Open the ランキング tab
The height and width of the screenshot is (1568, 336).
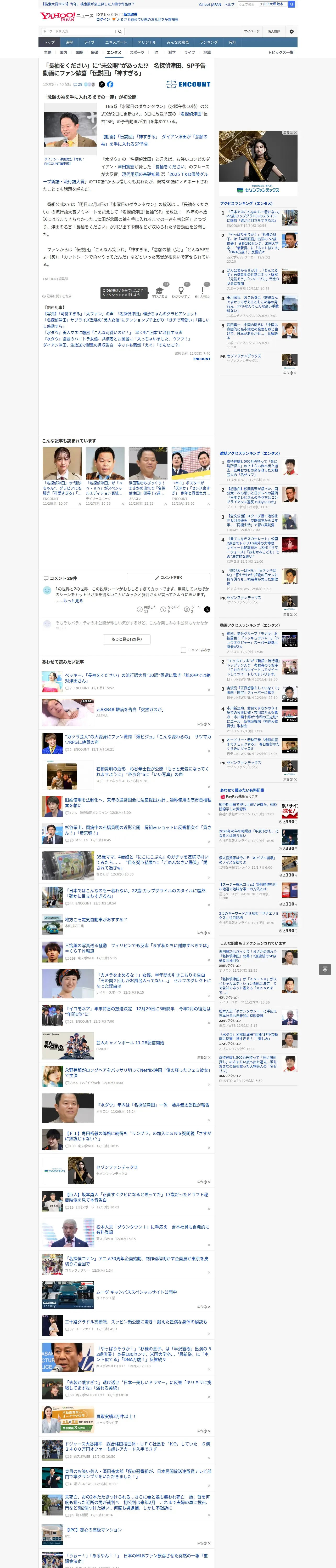[209, 43]
